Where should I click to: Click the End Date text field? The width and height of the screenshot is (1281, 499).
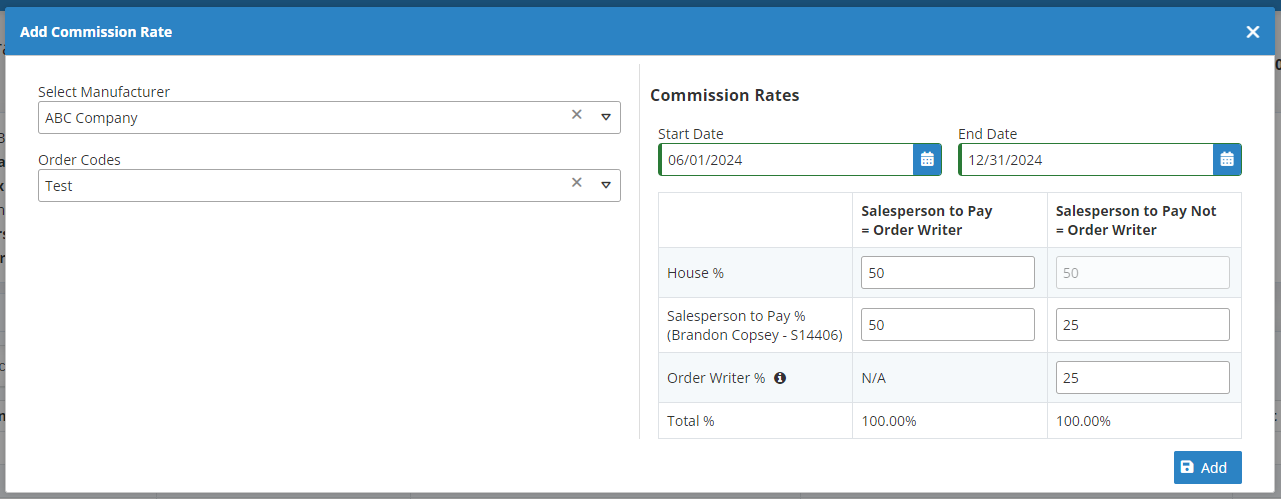1086,160
